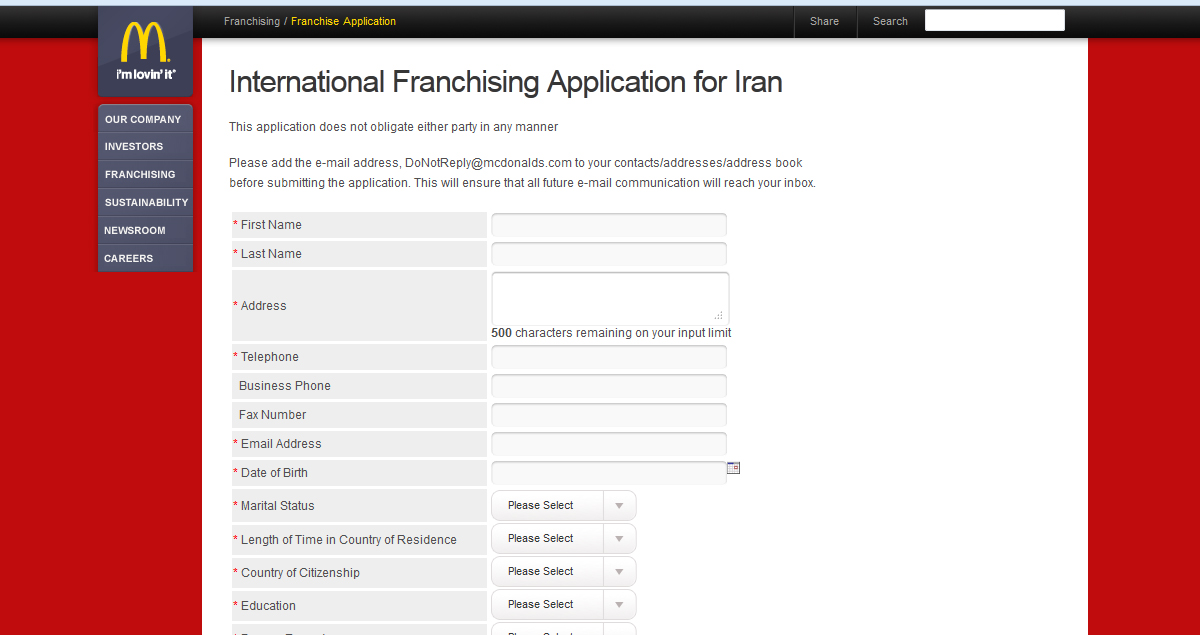
Task: Navigate to the Newsroom page
Action: point(135,231)
